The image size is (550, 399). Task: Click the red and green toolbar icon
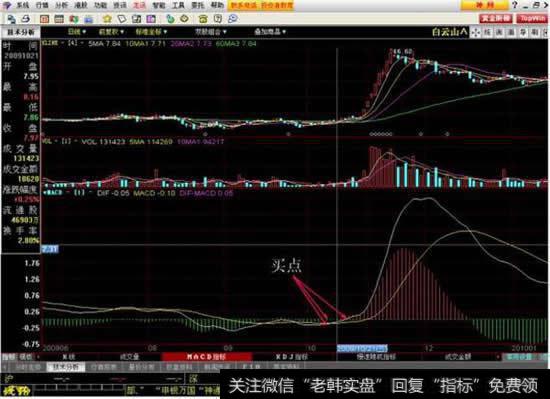coord(74,19)
